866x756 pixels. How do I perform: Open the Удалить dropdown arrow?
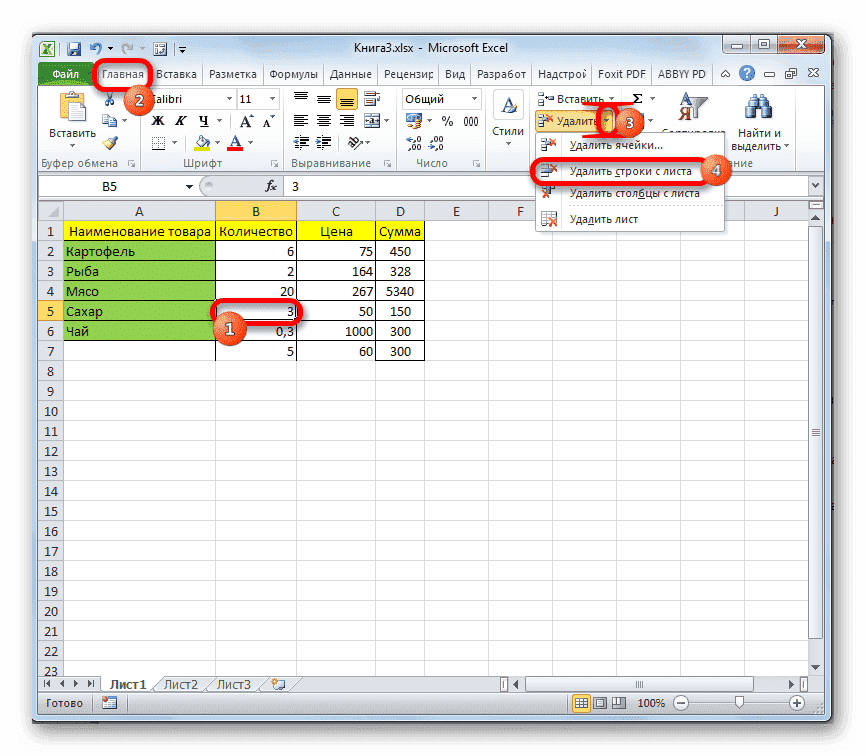(x=609, y=120)
